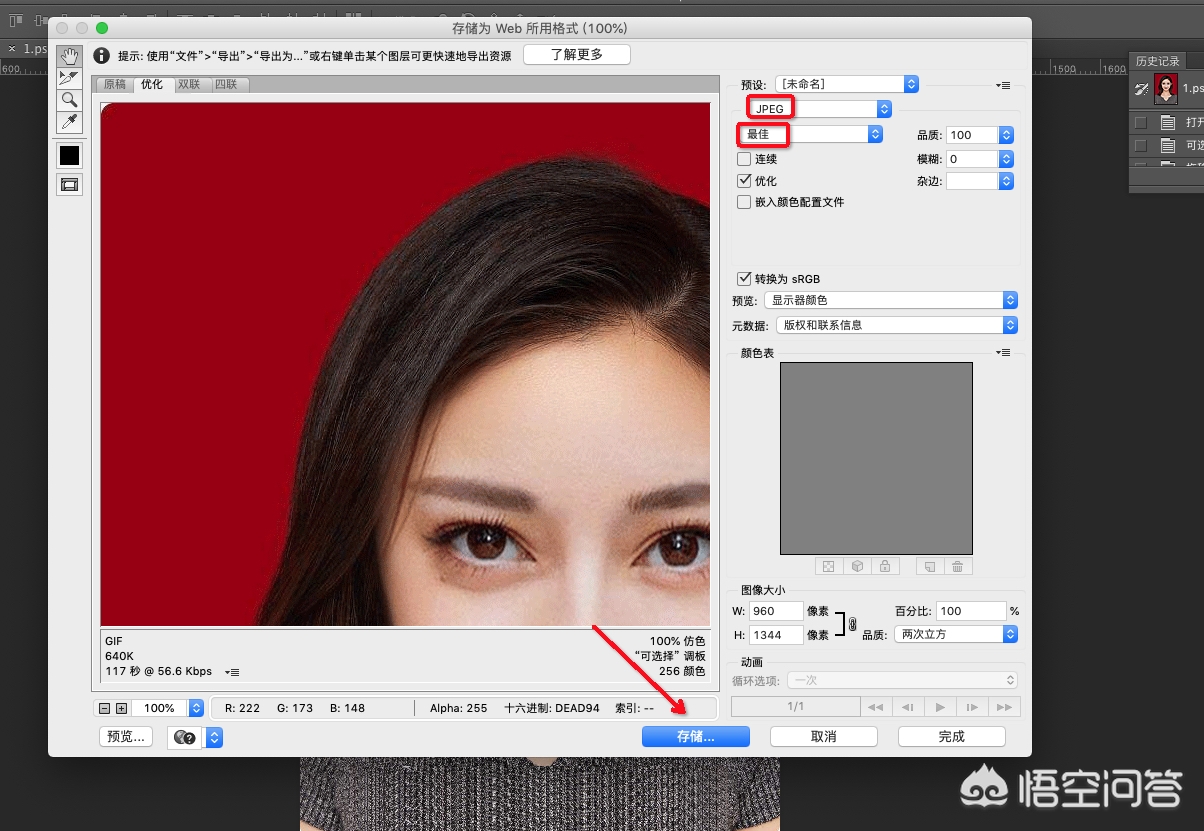Click the 取消 cancel button
Image resolution: width=1204 pixels, height=831 pixels.
(x=824, y=736)
